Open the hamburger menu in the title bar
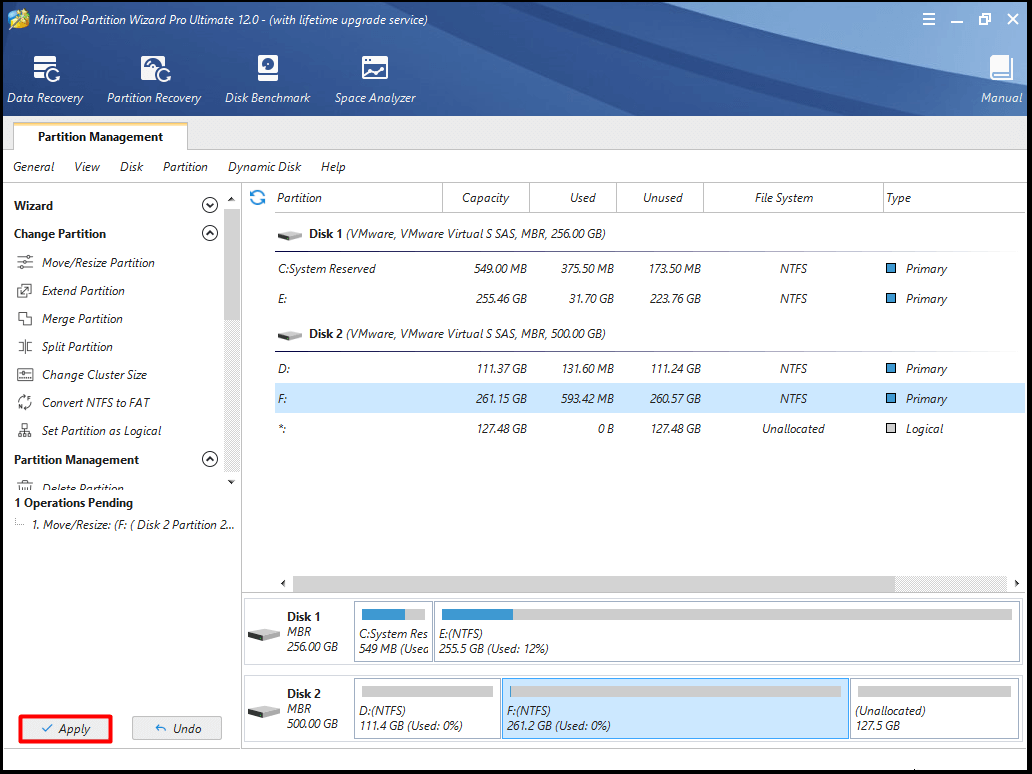The image size is (1032, 774). [929, 19]
